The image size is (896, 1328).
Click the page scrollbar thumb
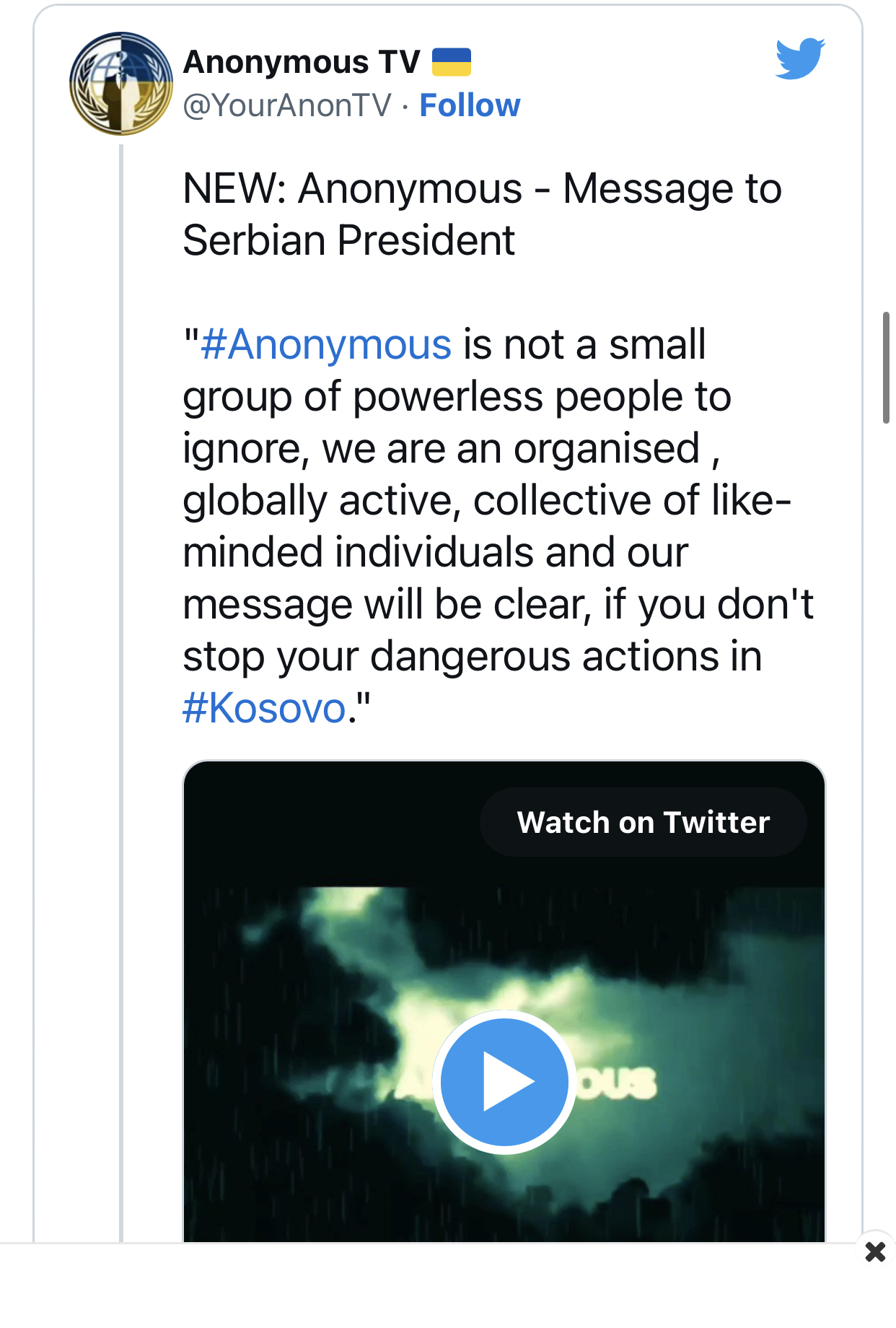[886, 367]
